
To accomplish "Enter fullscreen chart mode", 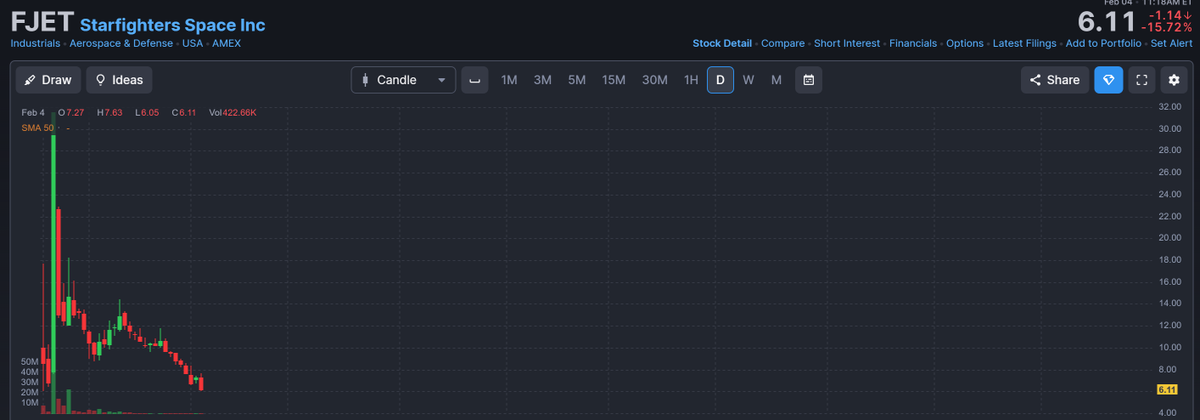I will [1142, 80].
